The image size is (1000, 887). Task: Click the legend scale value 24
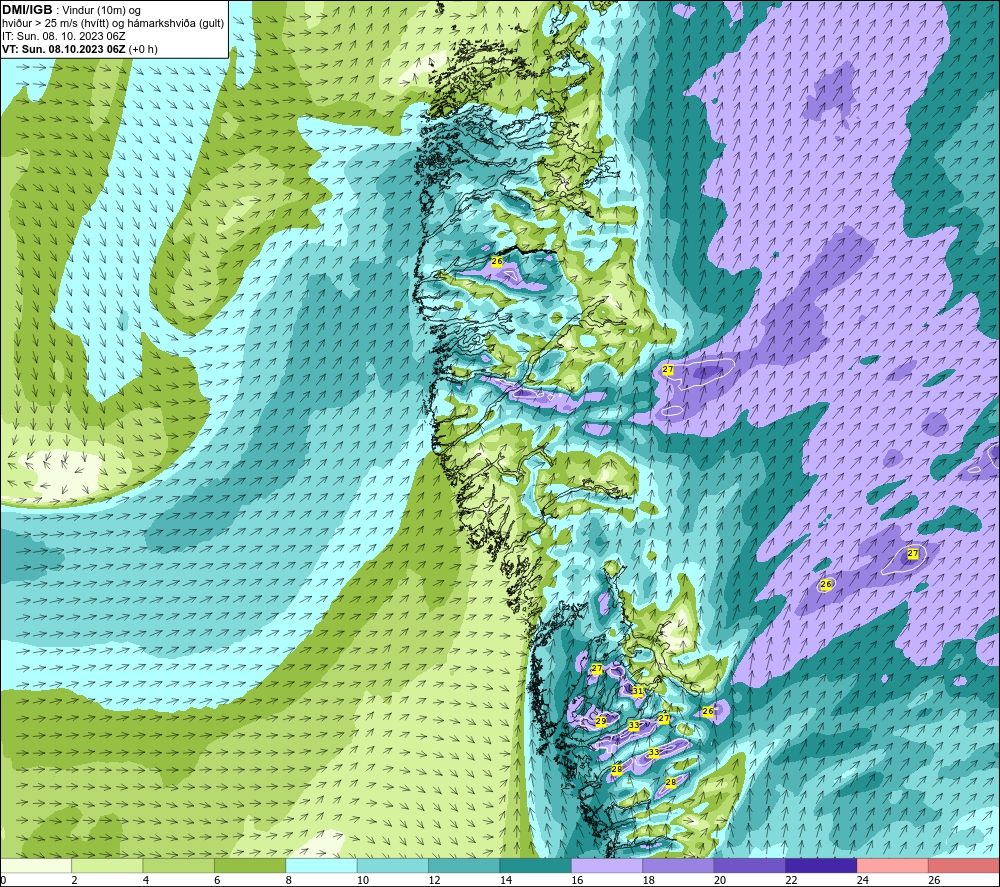(863, 880)
